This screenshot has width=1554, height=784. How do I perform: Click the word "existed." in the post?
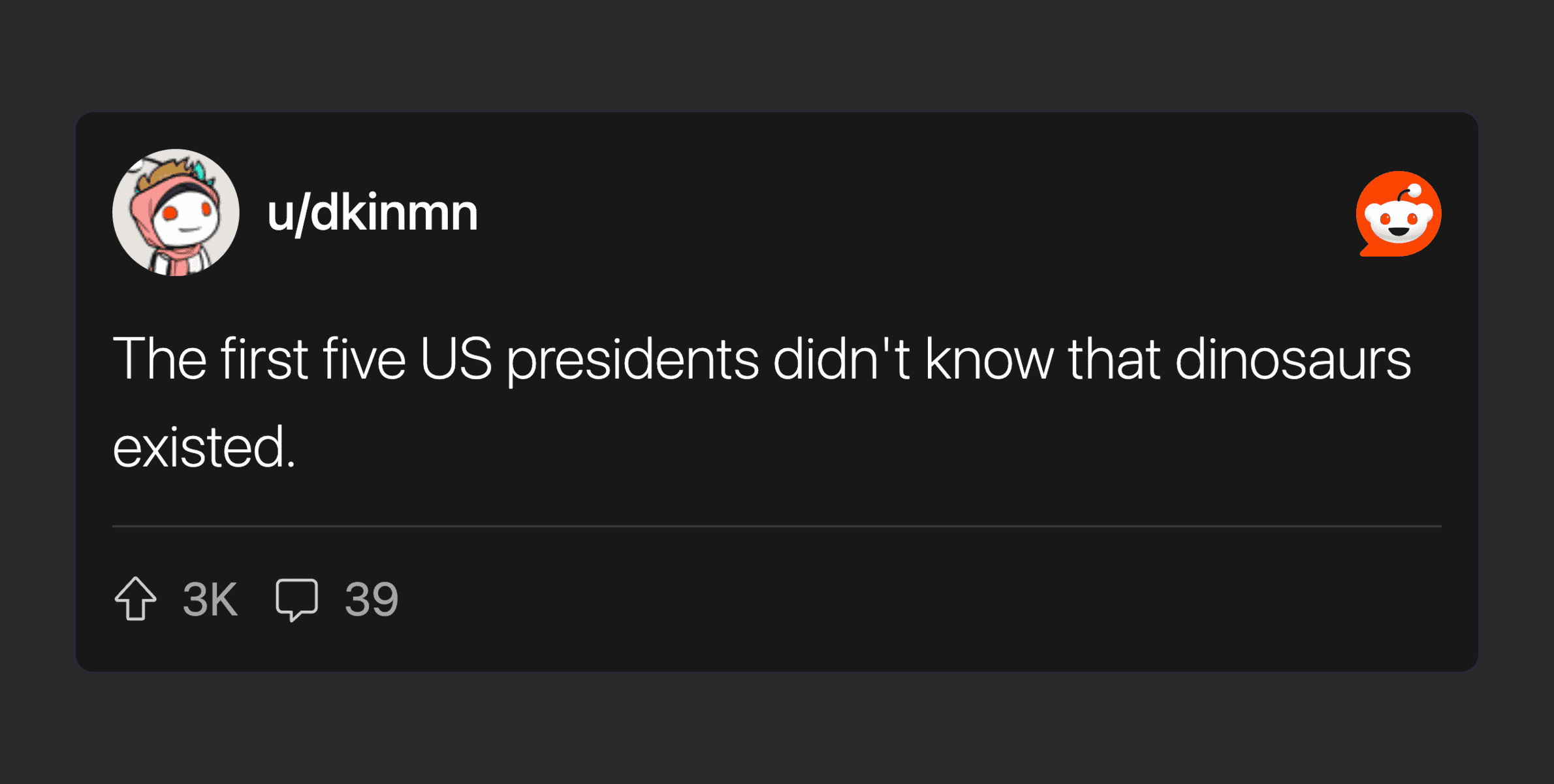click(x=204, y=448)
